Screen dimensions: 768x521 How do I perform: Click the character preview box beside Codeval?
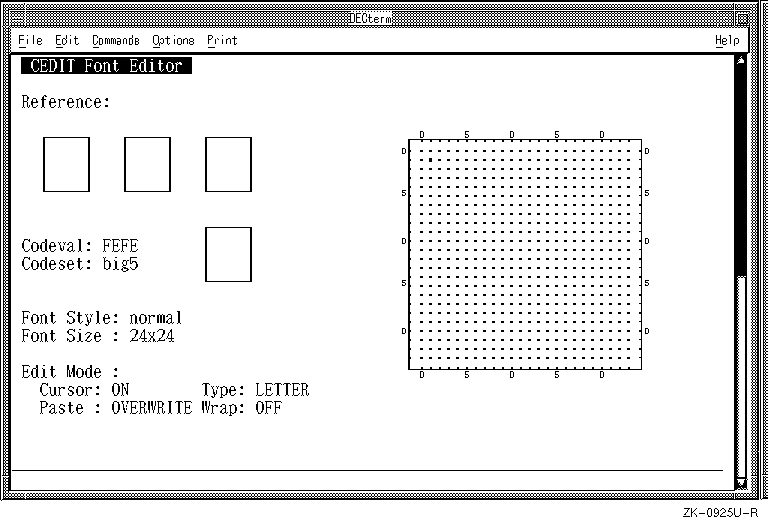coord(228,254)
